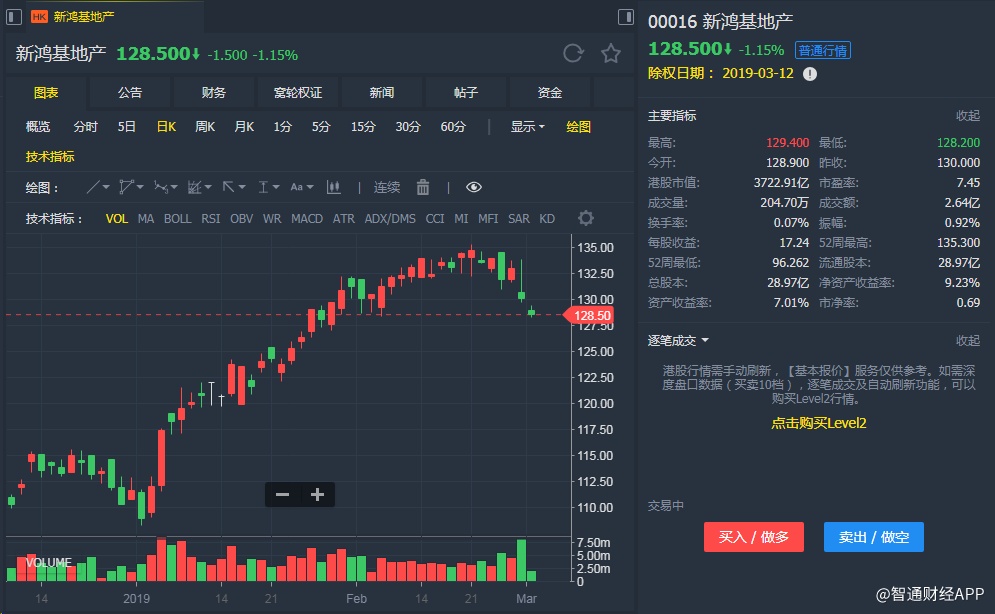This screenshot has height=614, width=995.
Task: Select the MACD technical indicator
Action: (307, 218)
